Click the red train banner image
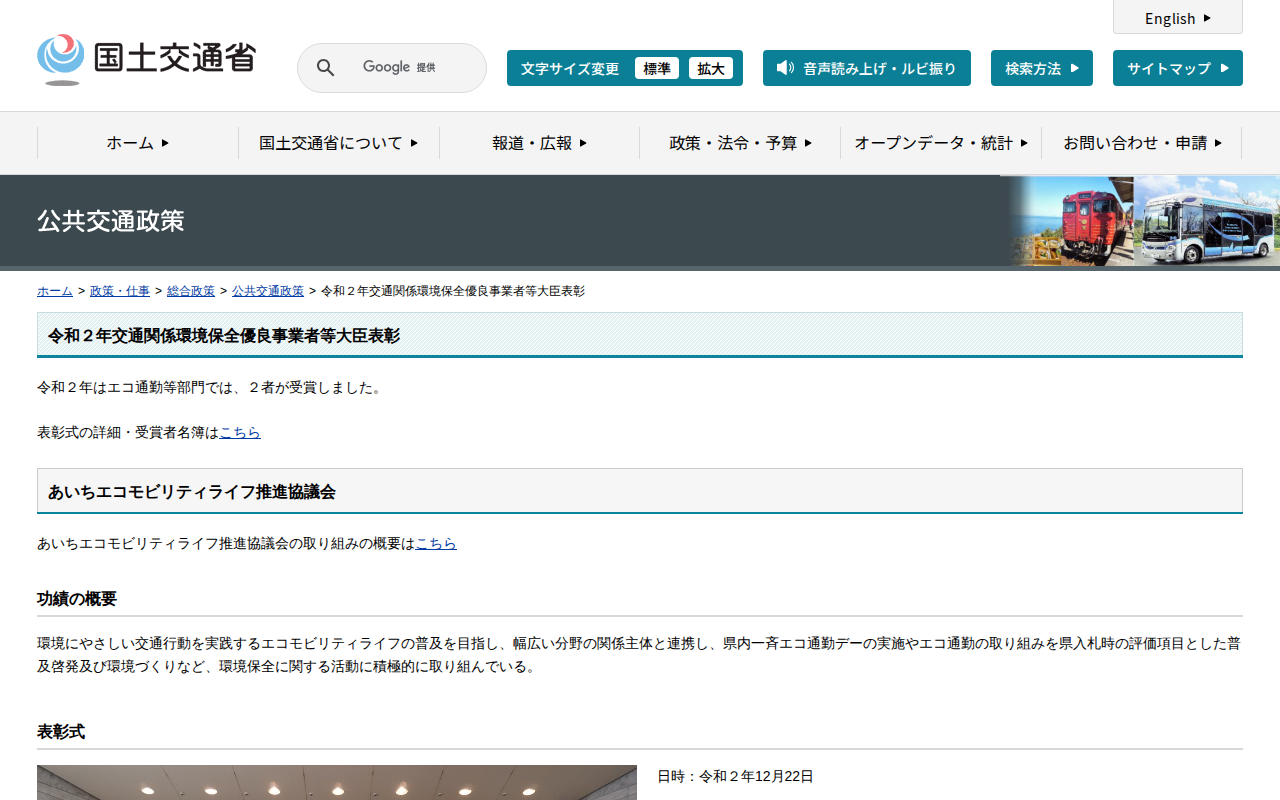Screen dimensions: 1280x800 tap(1071, 221)
